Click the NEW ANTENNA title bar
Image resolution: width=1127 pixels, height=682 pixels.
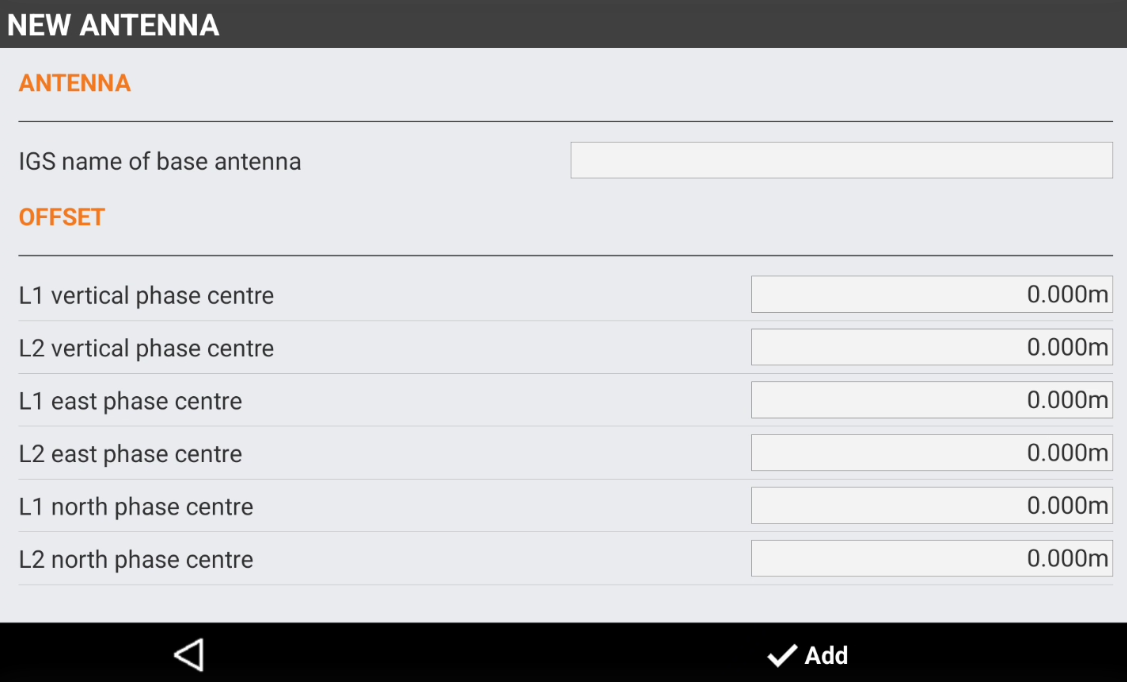tap(113, 25)
